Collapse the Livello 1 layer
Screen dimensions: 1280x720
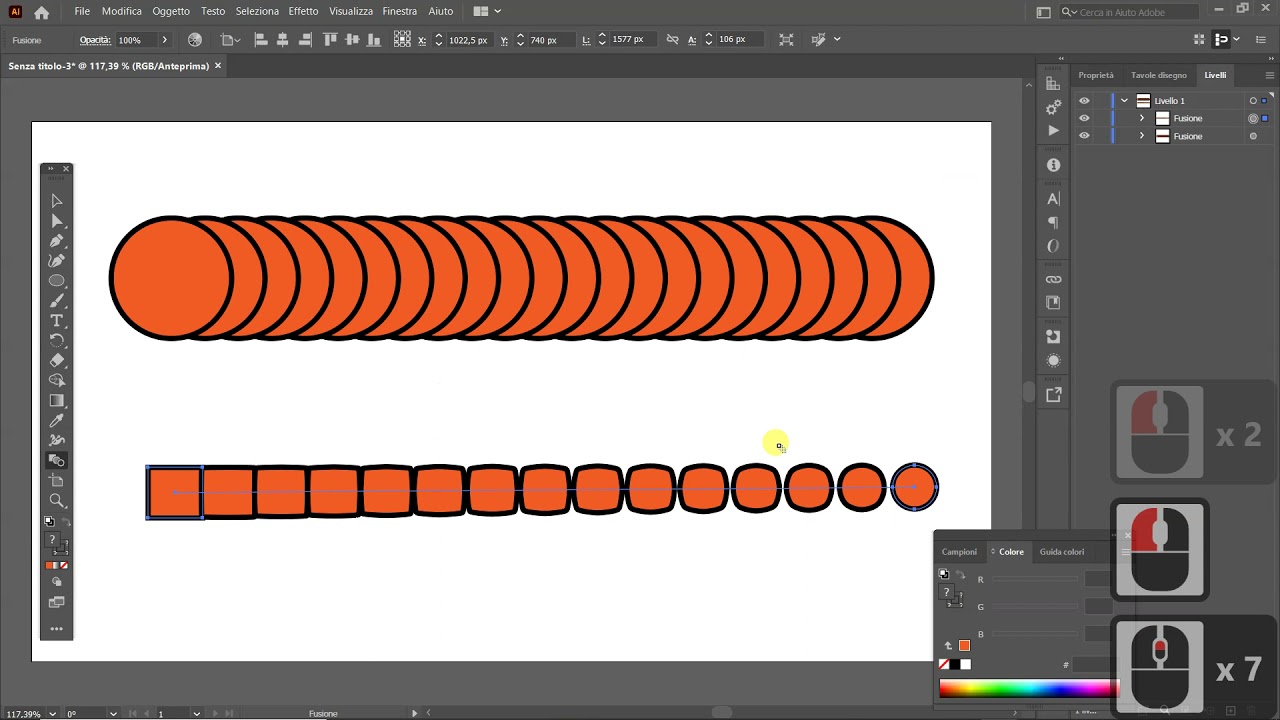[1125, 101]
